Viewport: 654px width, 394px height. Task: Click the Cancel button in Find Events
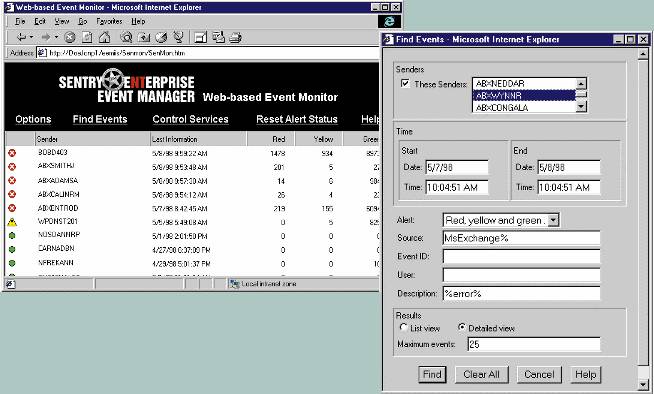[539, 374]
